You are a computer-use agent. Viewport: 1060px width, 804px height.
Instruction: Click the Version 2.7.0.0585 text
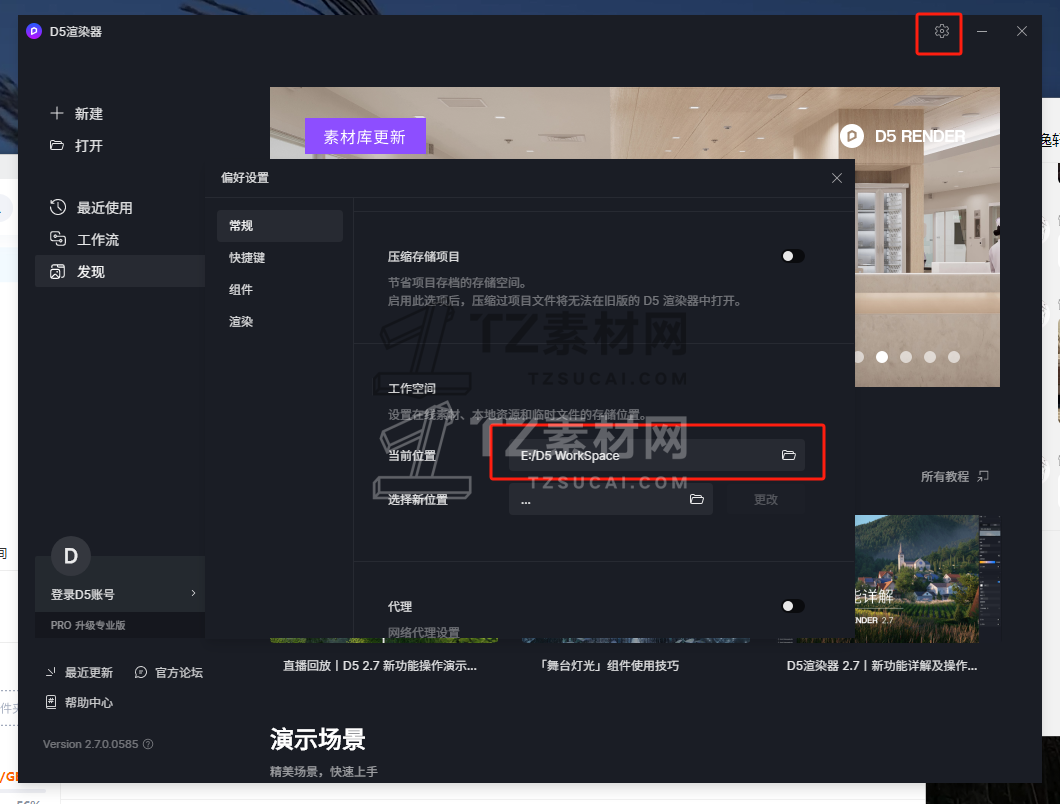(x=90, y=744)
